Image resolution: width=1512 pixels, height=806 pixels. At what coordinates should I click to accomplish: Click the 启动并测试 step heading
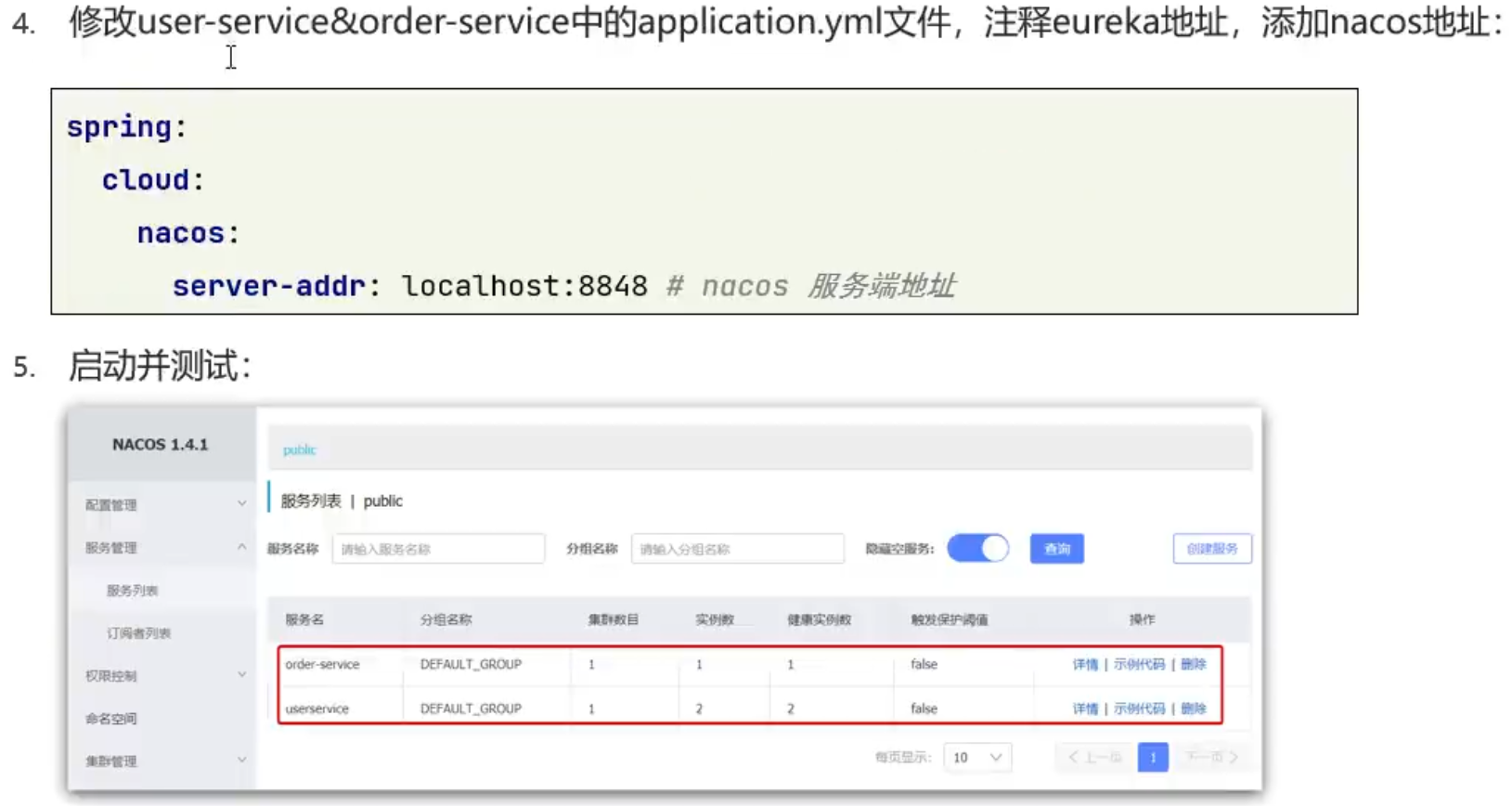(160, 366)
